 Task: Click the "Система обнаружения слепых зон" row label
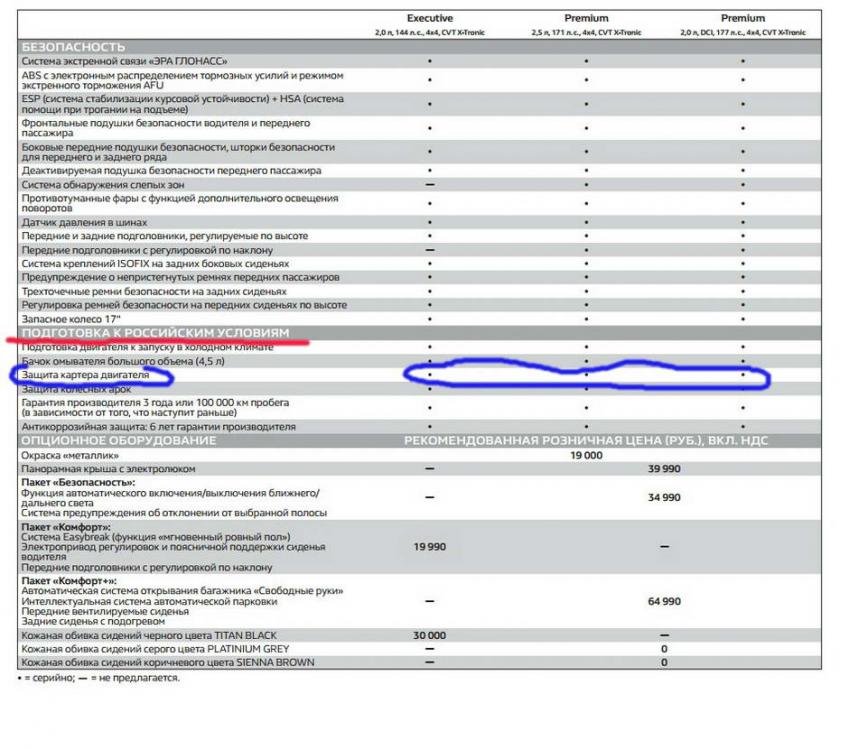point(103,185)
